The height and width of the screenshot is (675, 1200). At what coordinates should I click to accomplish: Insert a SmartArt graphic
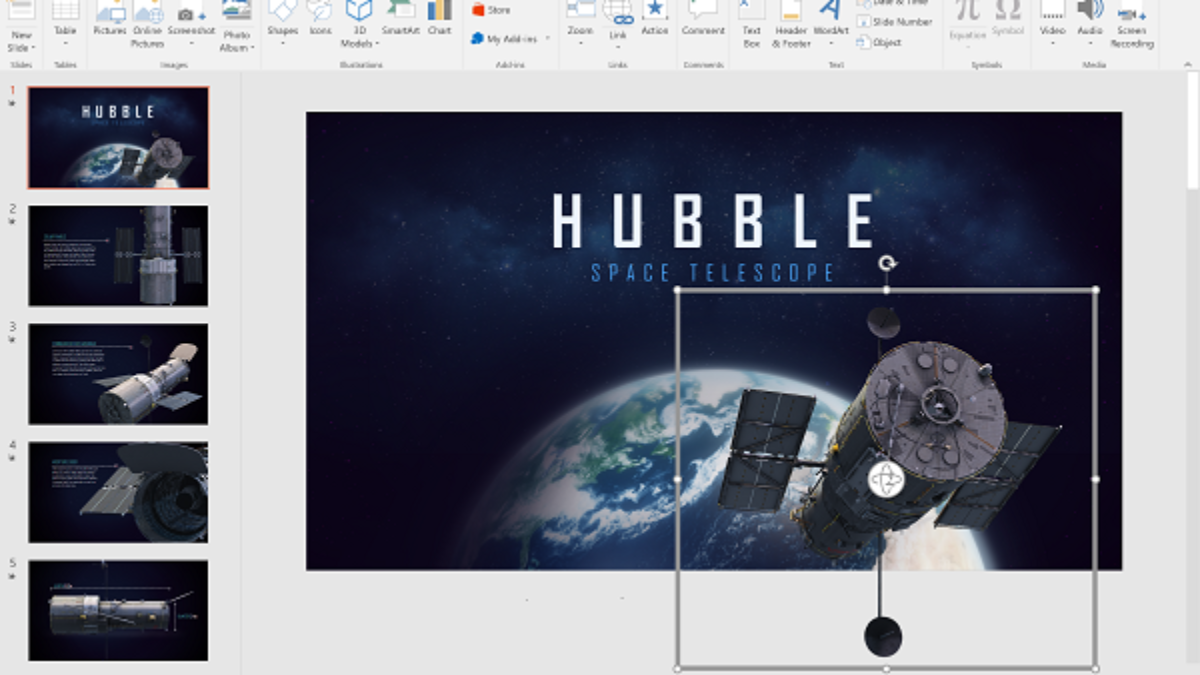tap(400, 20)
